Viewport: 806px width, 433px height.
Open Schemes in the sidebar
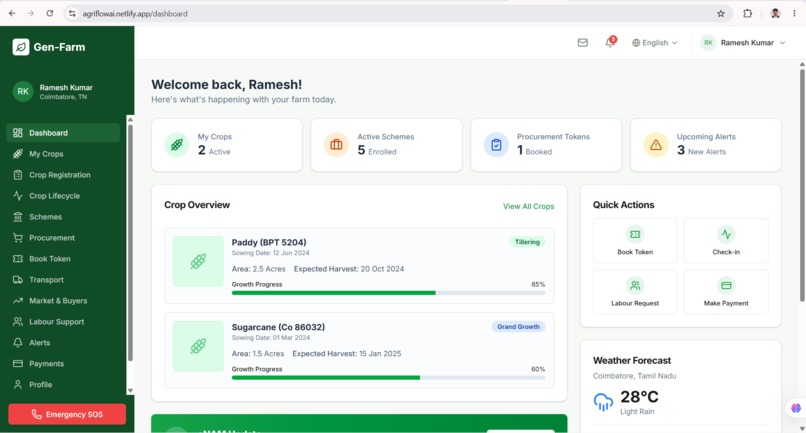63,217
